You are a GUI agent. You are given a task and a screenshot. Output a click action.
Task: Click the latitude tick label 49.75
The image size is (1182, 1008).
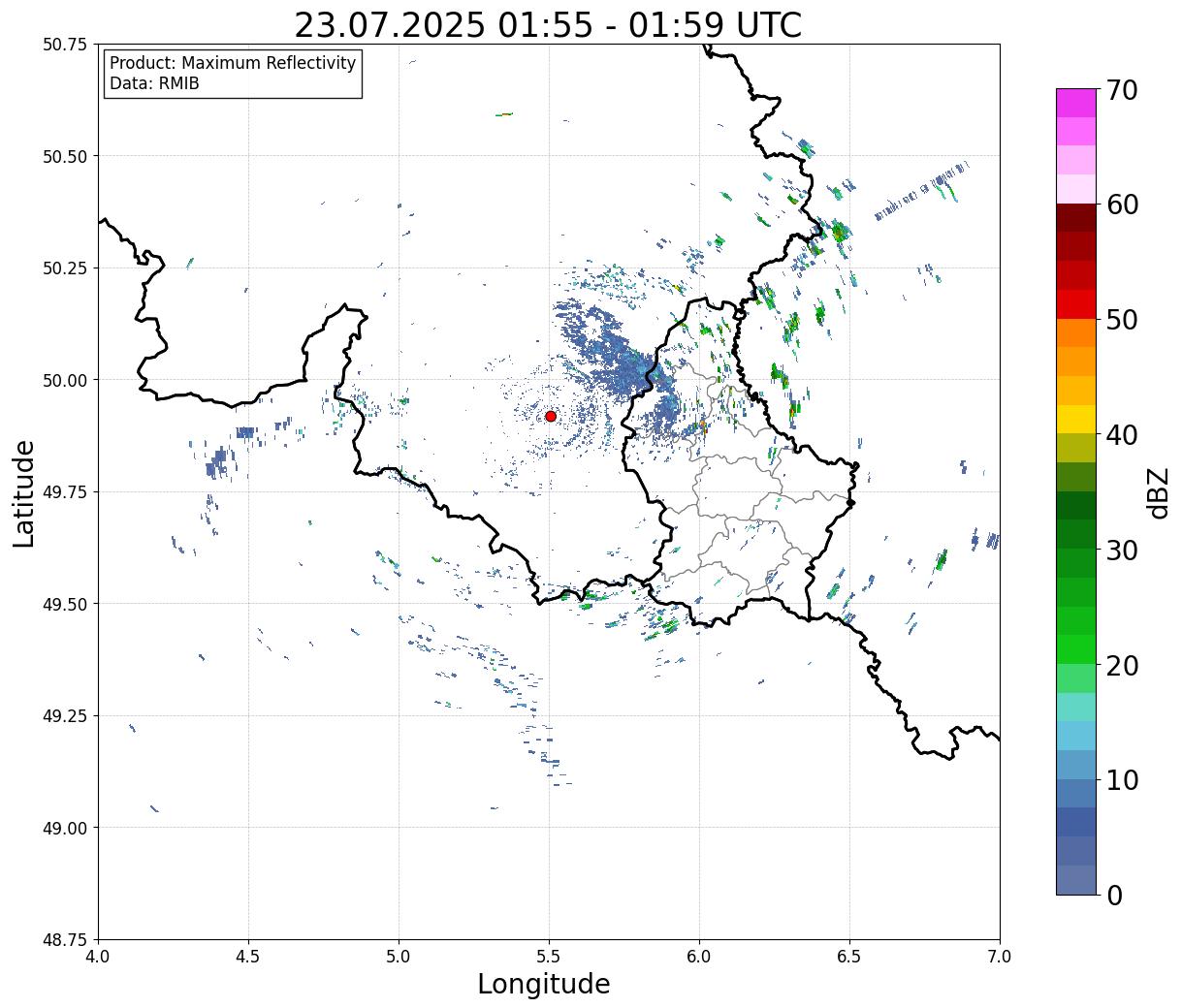(65, 492)
